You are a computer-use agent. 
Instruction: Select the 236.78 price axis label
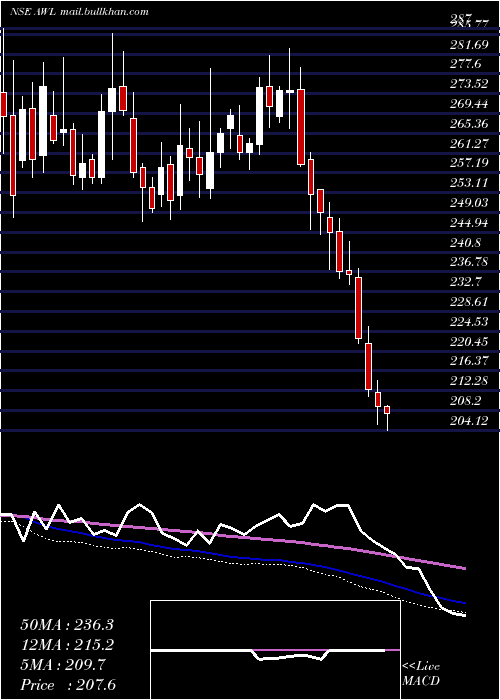click(x=468, y=262)
